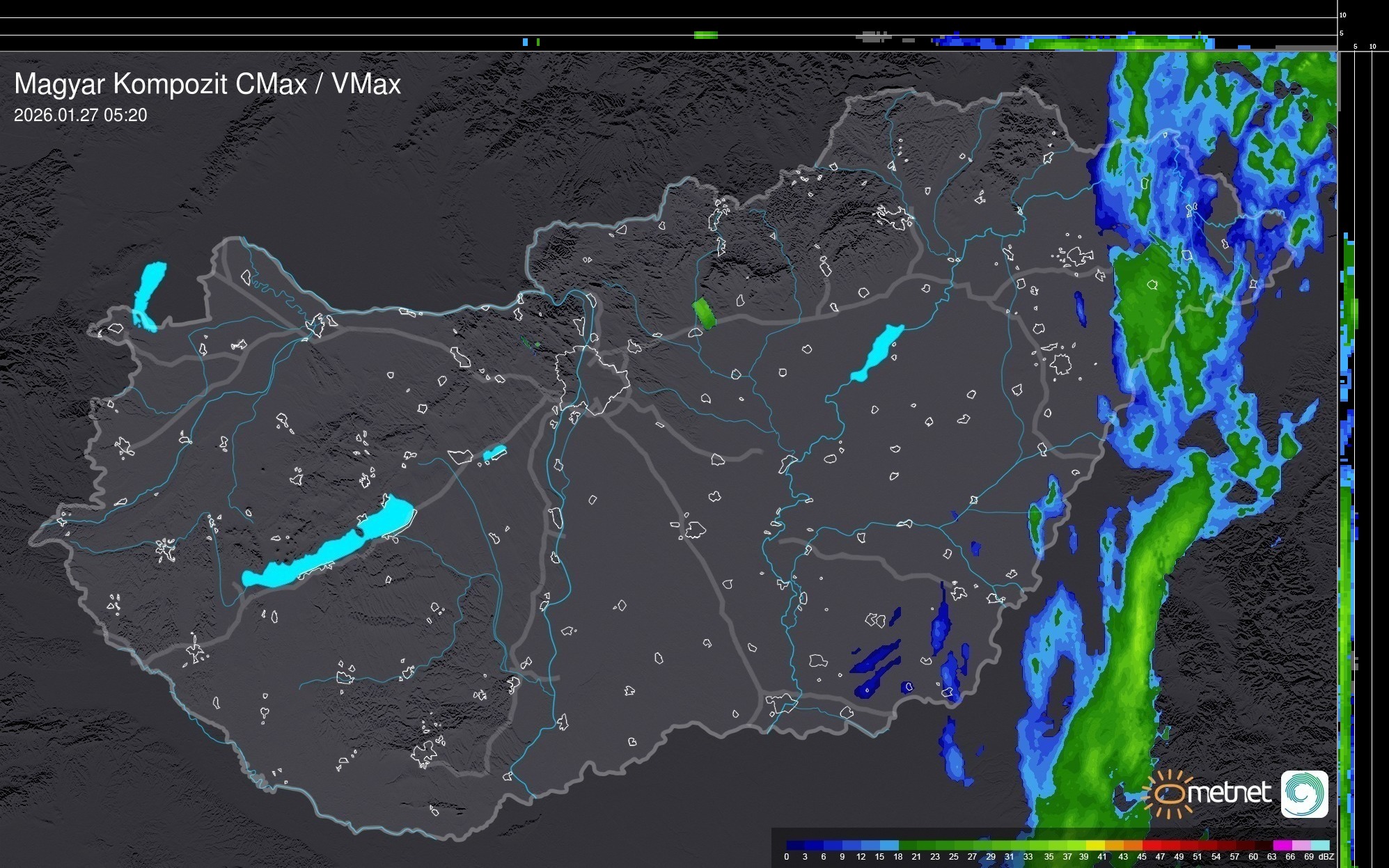Screen dimensions: 1389x868
Task: Click the 2026.01.27 05:20 timestamp
Action: pyautogui.click(x=81, y=116)
